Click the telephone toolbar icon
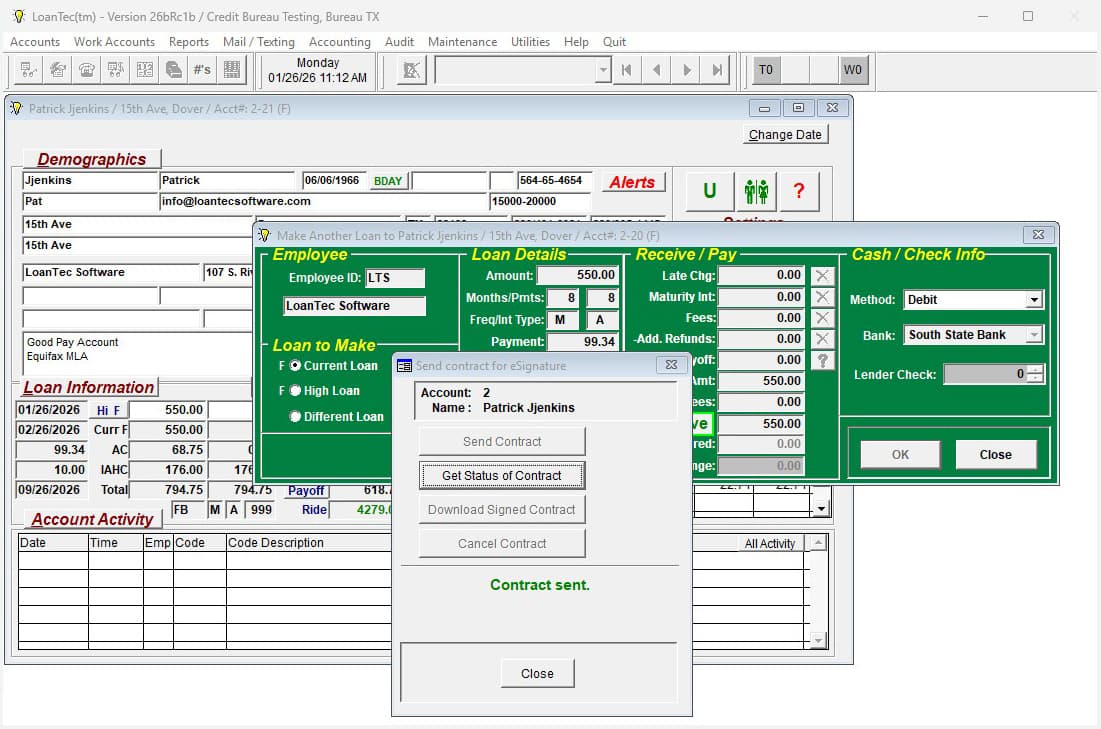1101x729 pixels. point(87,70)
